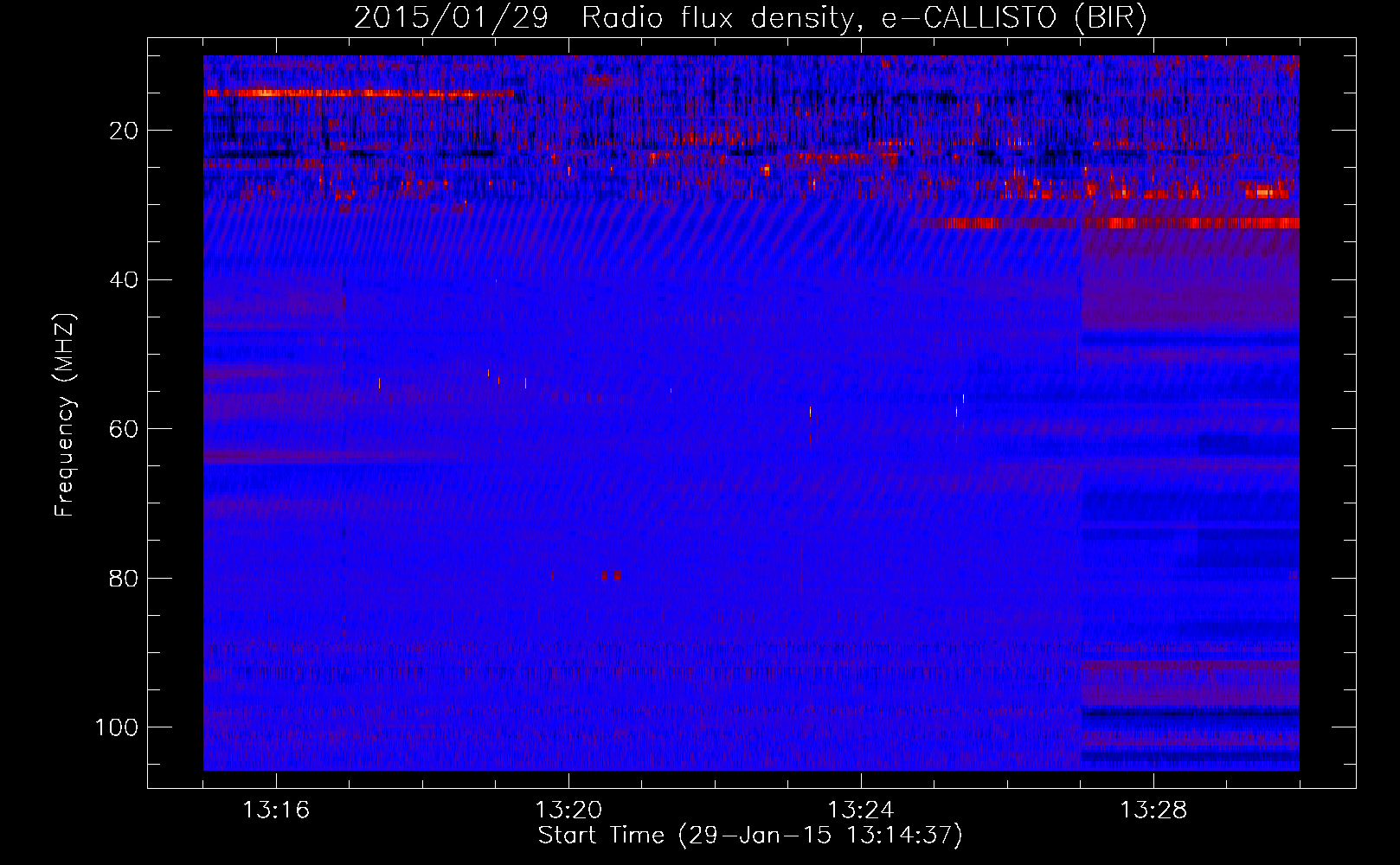Click the "Start Time (29-Jan-15 13:14:37)" label

coord(750,836)
